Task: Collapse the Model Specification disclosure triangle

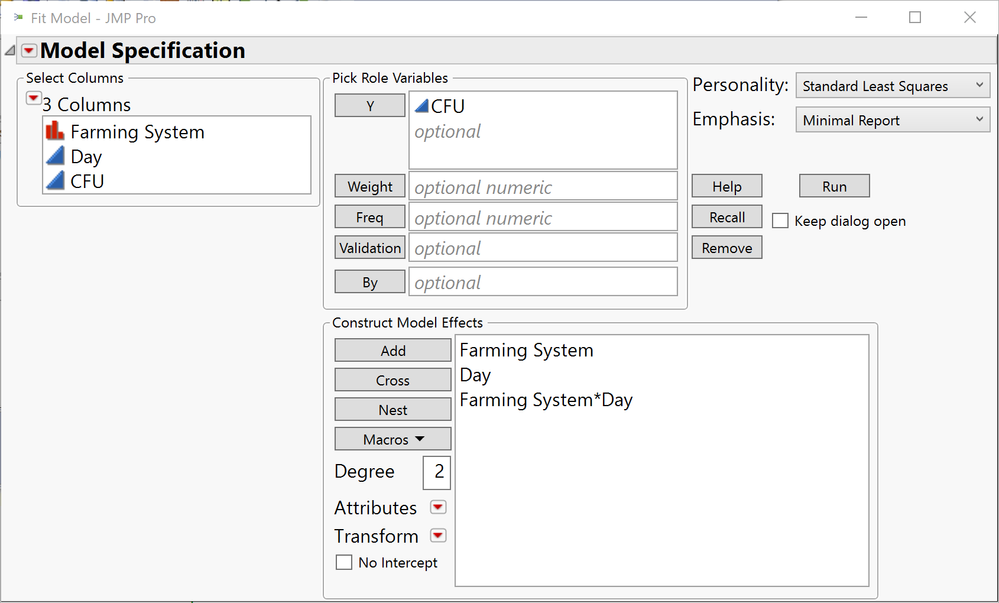Action: [10, 51]
